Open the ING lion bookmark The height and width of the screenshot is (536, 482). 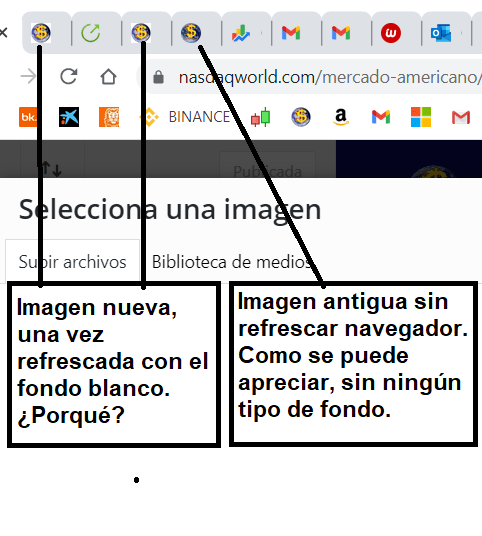(x=109, y=117)
